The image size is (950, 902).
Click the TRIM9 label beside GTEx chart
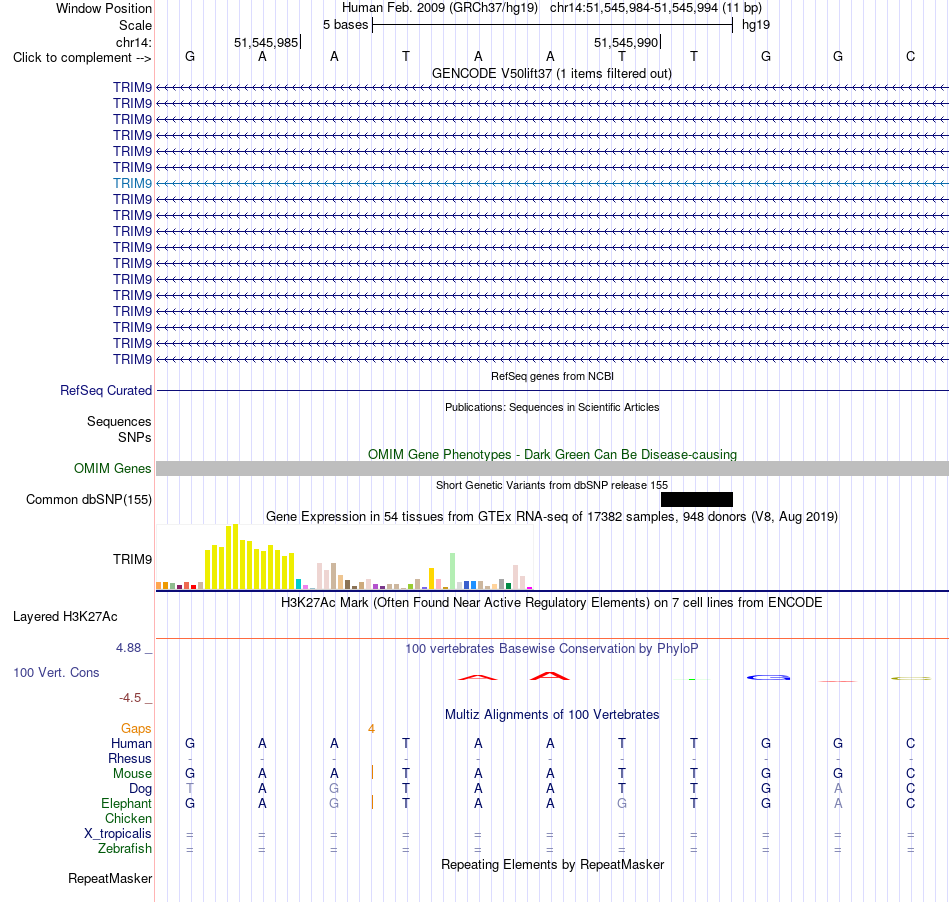(x=132, y=559)
